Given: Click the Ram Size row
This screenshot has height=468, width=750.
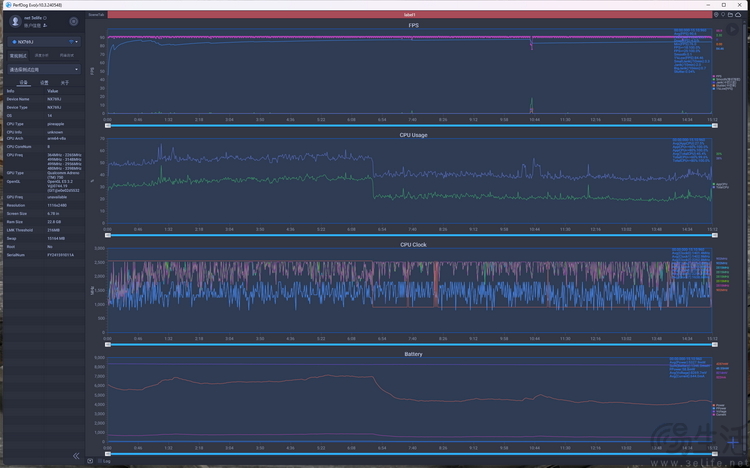Looking at the screenshot, I should 44,222.
